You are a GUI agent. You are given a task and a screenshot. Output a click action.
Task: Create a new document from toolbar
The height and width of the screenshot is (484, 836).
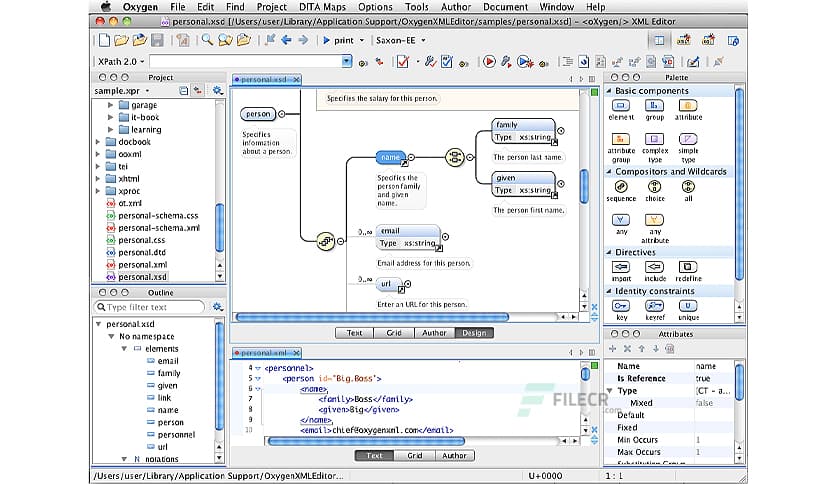[104, 40]
